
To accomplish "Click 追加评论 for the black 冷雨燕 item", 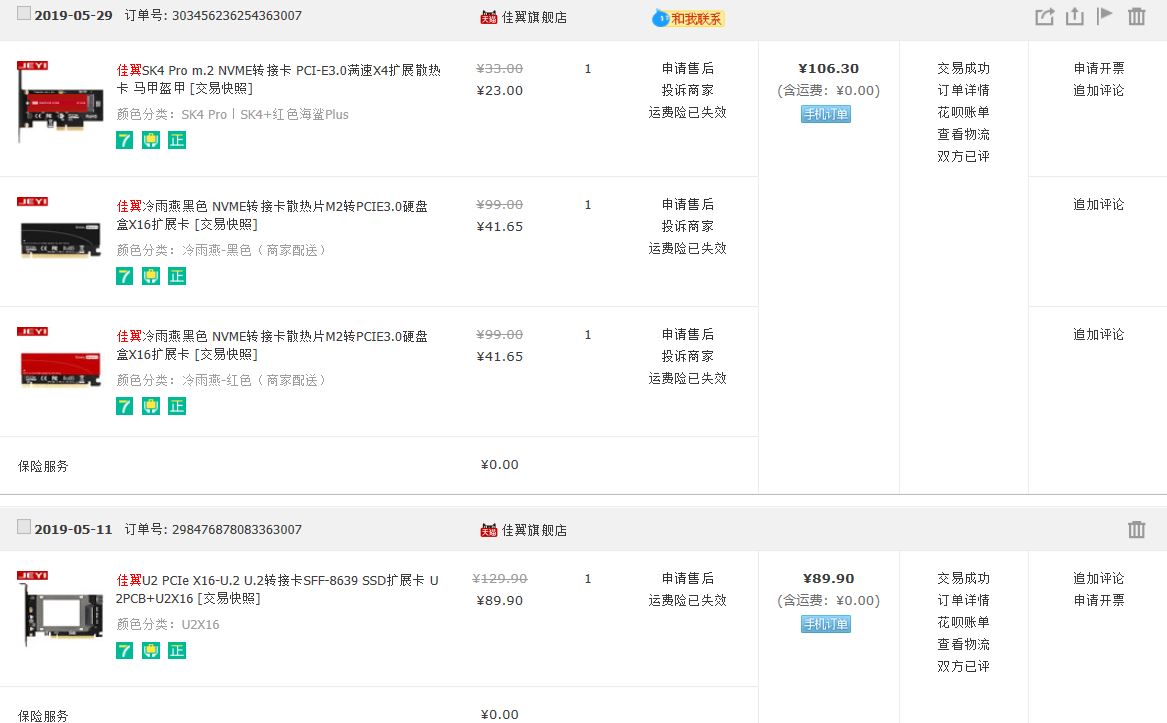I will (x=1098, y=204).
